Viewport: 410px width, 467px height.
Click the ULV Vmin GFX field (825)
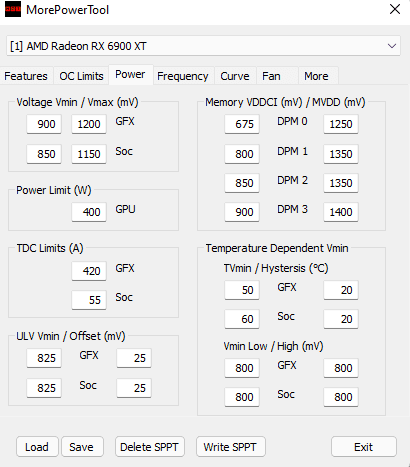click(44, 358)
